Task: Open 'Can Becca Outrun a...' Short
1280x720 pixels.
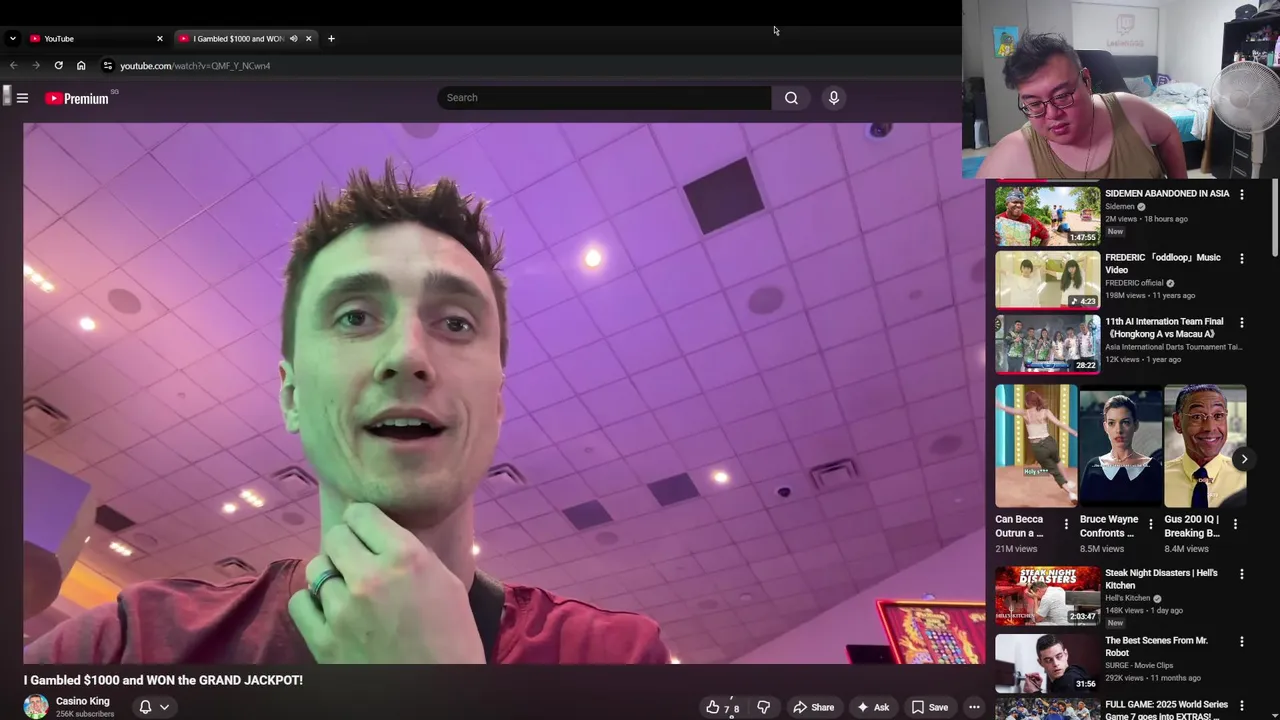Action: pos(1036,446)
